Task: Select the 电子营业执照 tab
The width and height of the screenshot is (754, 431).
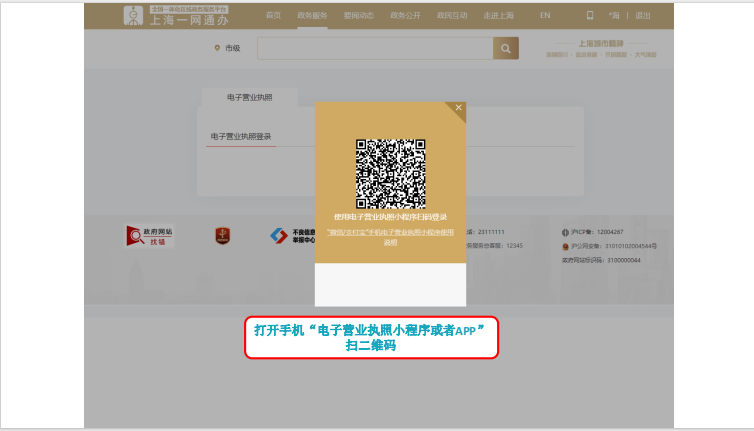Action: point(249,97)
